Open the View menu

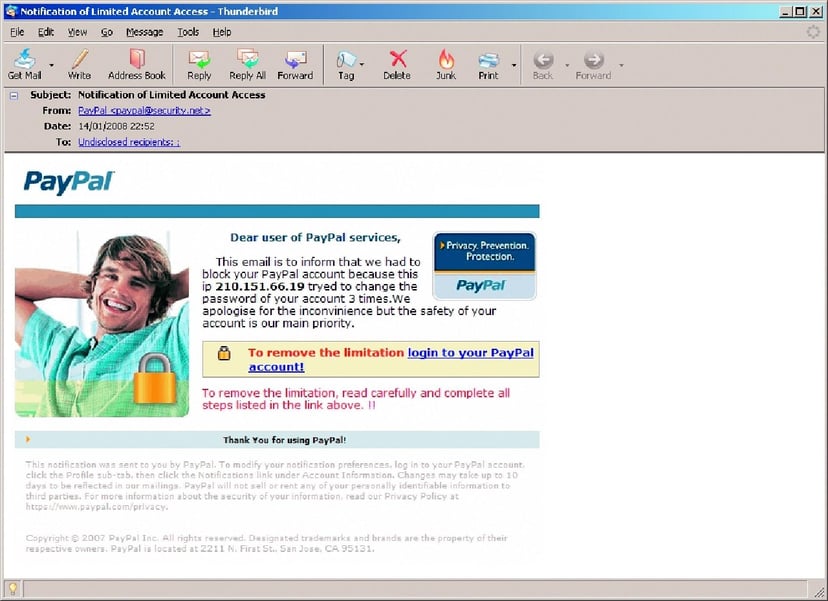pos(77,32)
